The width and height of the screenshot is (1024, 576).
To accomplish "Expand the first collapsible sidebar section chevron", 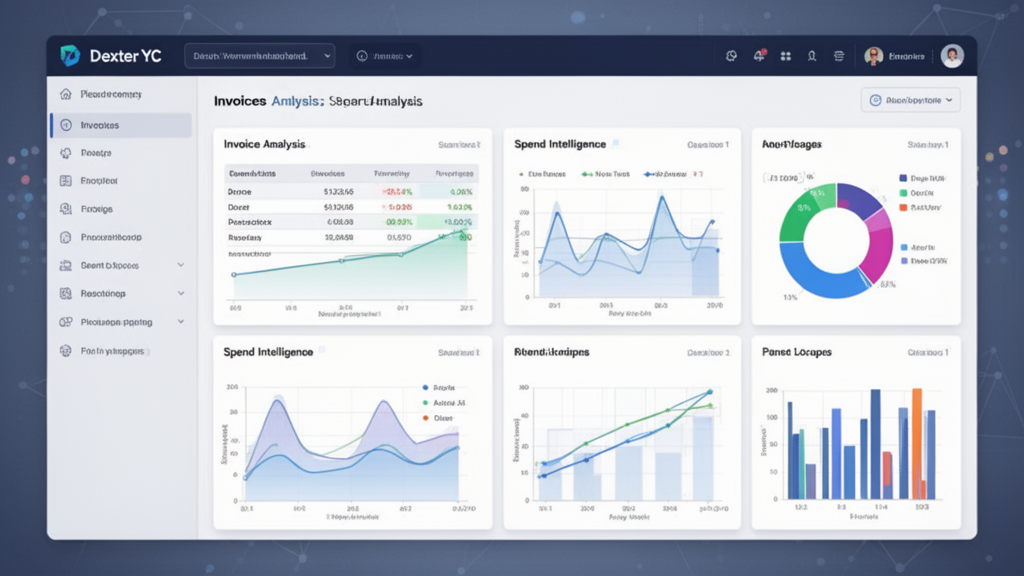I will click(x=181, y=265).
